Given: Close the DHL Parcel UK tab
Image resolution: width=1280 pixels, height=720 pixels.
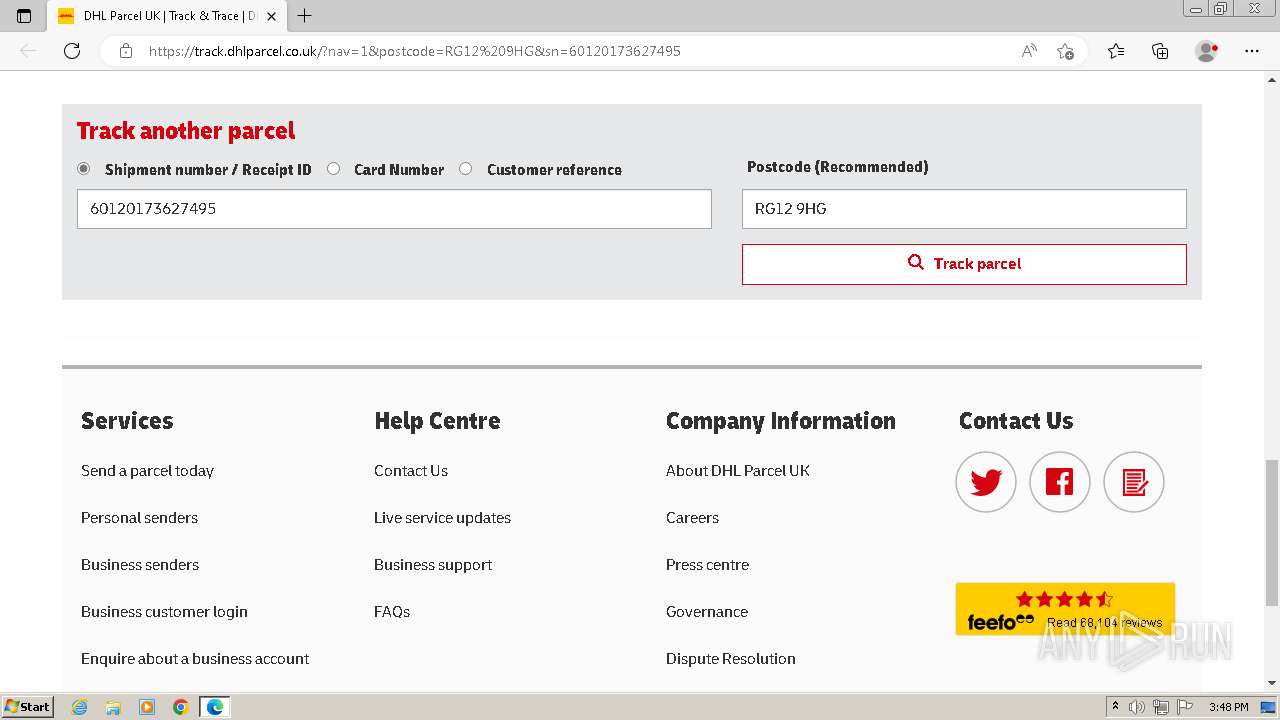Looking at the screenshot, I should coord(271,16).
